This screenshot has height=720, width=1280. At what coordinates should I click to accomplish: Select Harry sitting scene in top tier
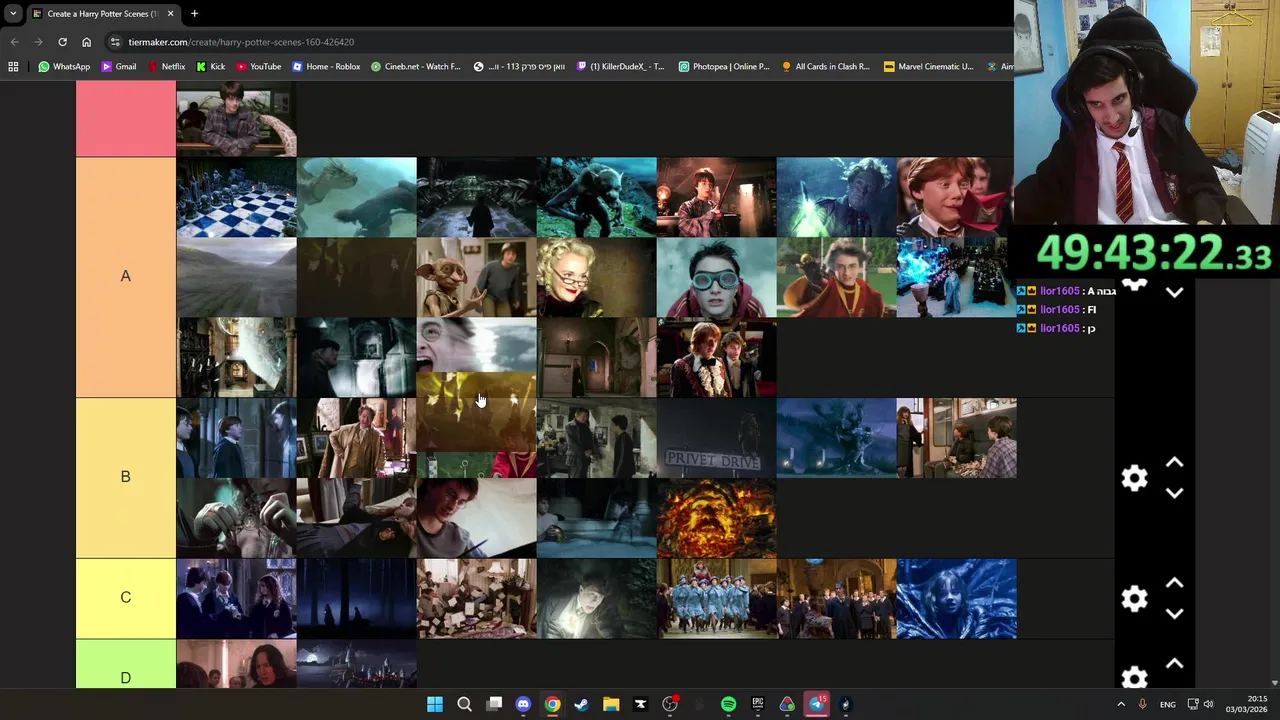click(x=236, y=119)
